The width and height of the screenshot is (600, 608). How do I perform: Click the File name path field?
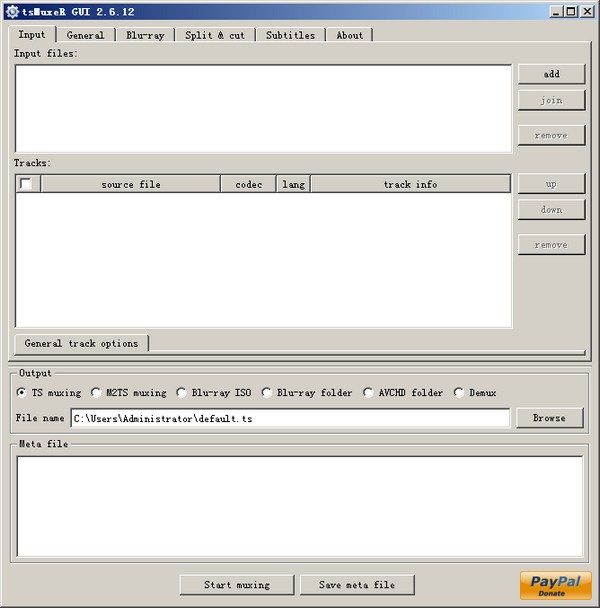point(290,418)
